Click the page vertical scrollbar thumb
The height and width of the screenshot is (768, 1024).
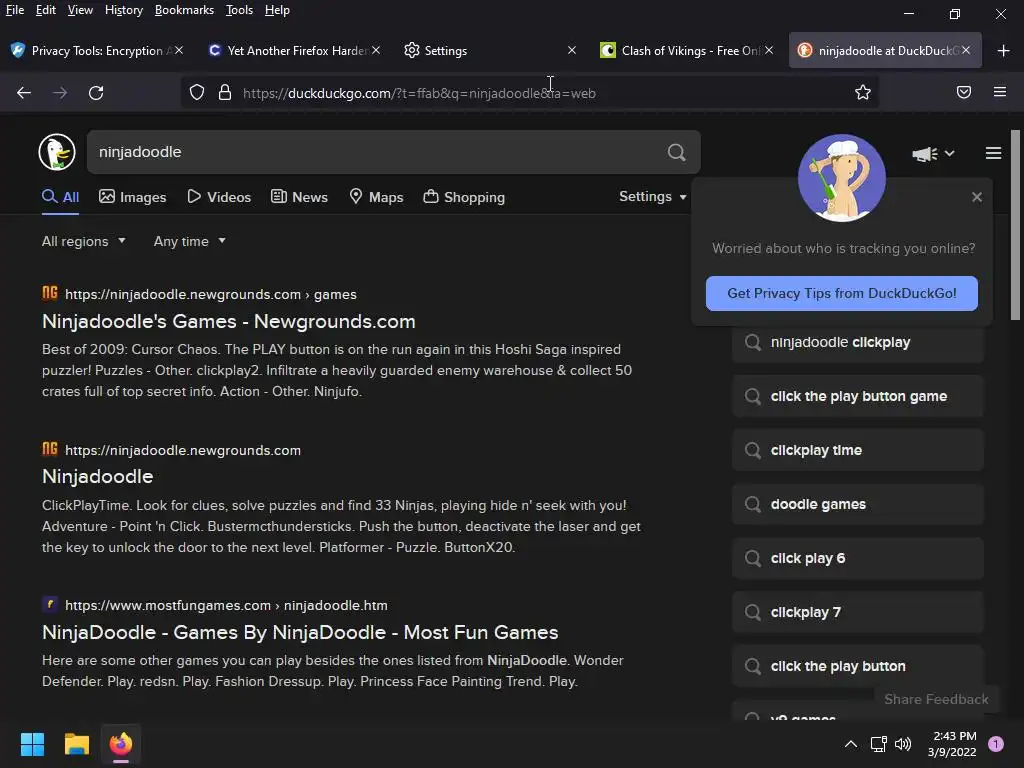(1015, 225)
